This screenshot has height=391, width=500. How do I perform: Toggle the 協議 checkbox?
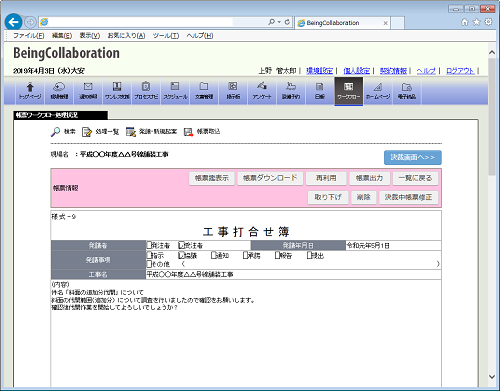(181, 256)
